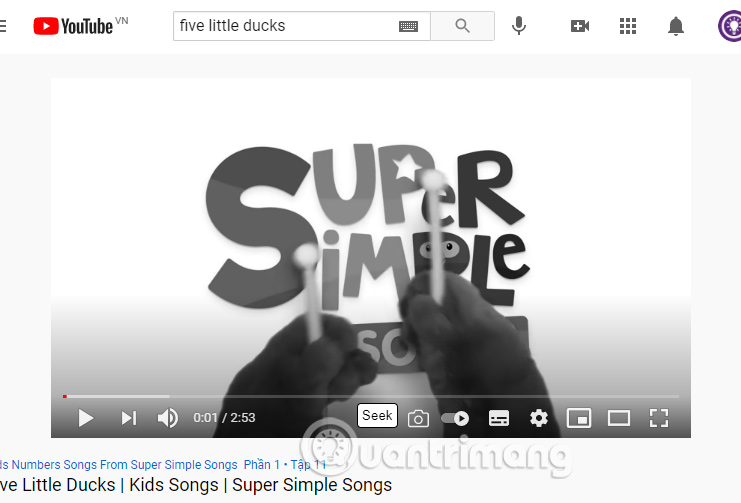
Task: Skip to the next video
Action: 129,418
